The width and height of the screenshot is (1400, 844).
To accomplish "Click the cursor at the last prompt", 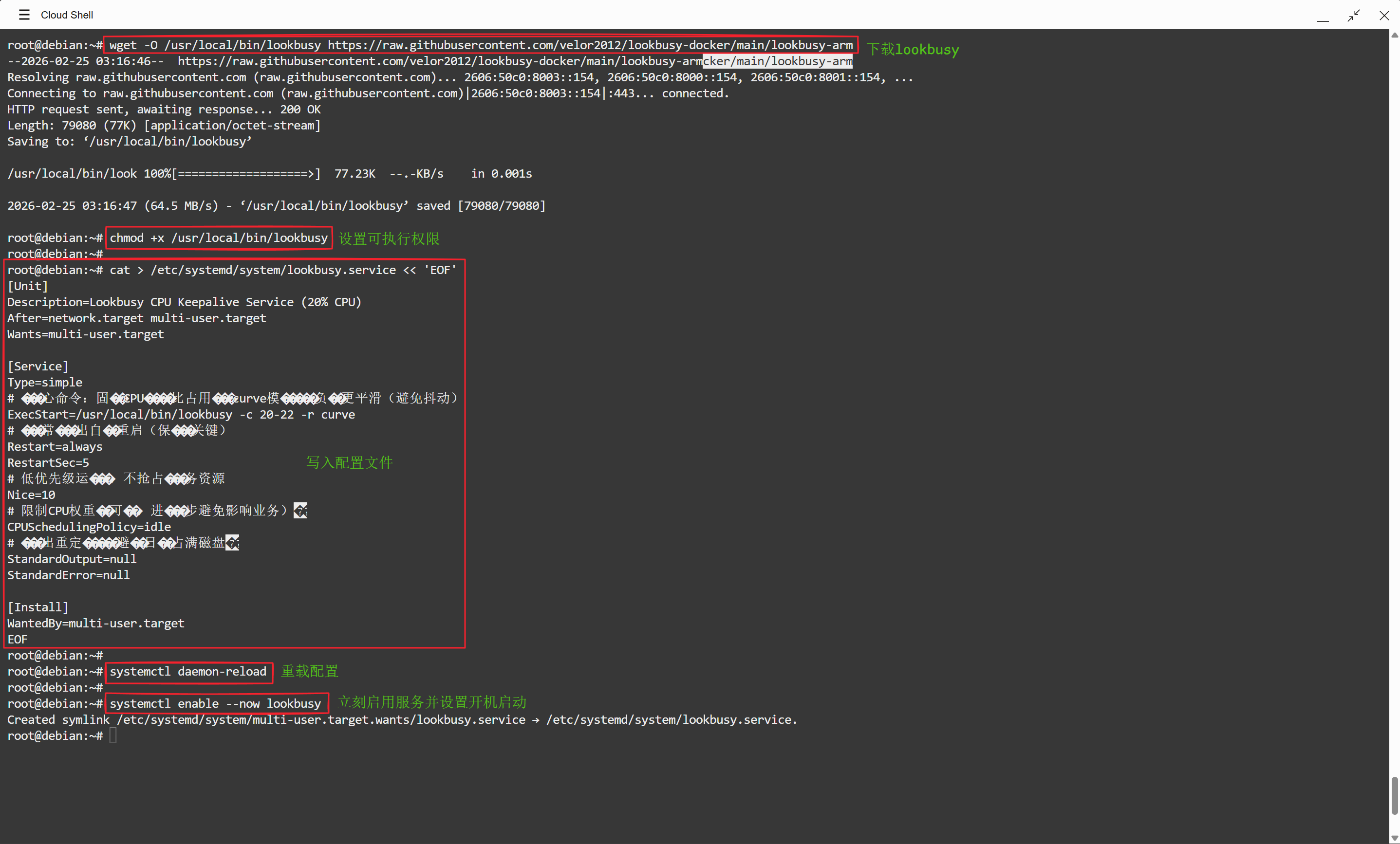I will (113, 735).
